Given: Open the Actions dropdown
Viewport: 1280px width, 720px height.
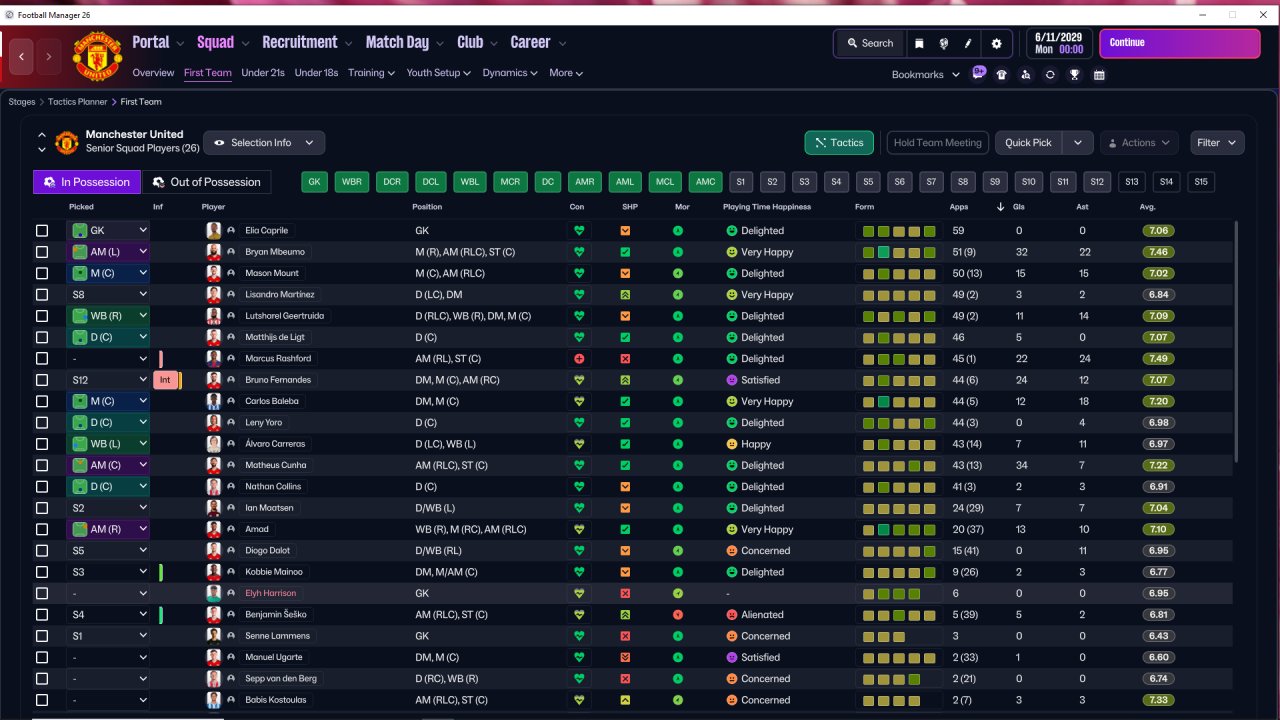Looking at the screenshot, I should [1139, 143].
